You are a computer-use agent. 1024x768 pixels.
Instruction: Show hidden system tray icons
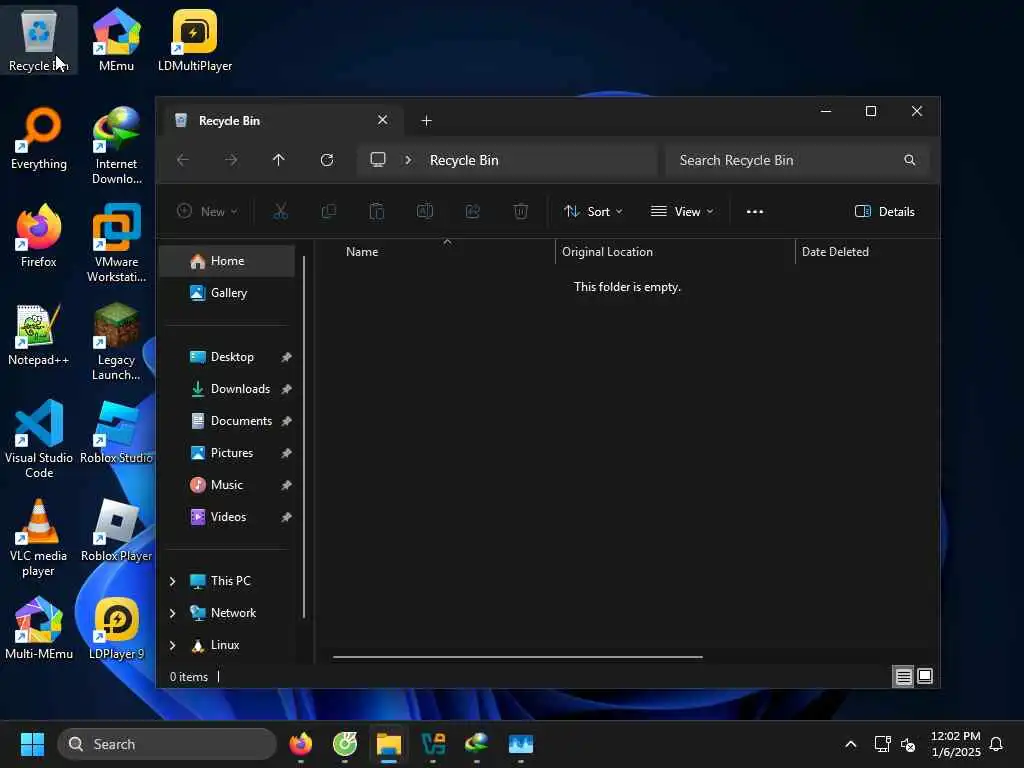point(850,744)
